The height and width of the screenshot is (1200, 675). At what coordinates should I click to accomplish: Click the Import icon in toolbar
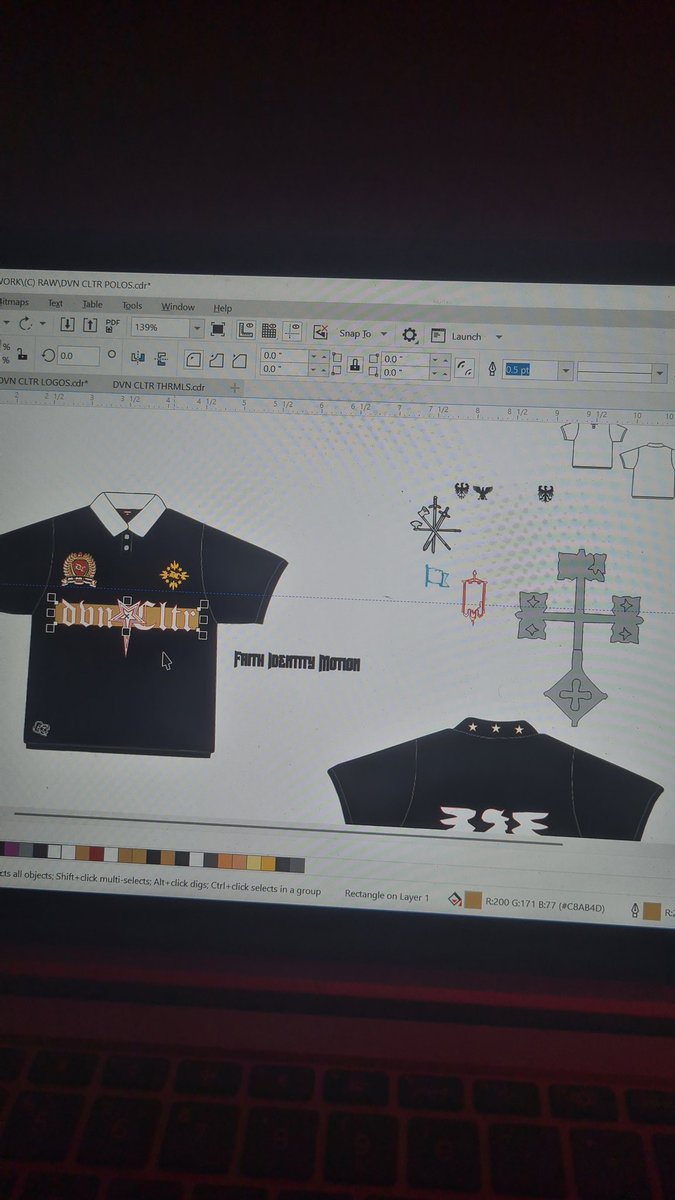click(67, 325)
